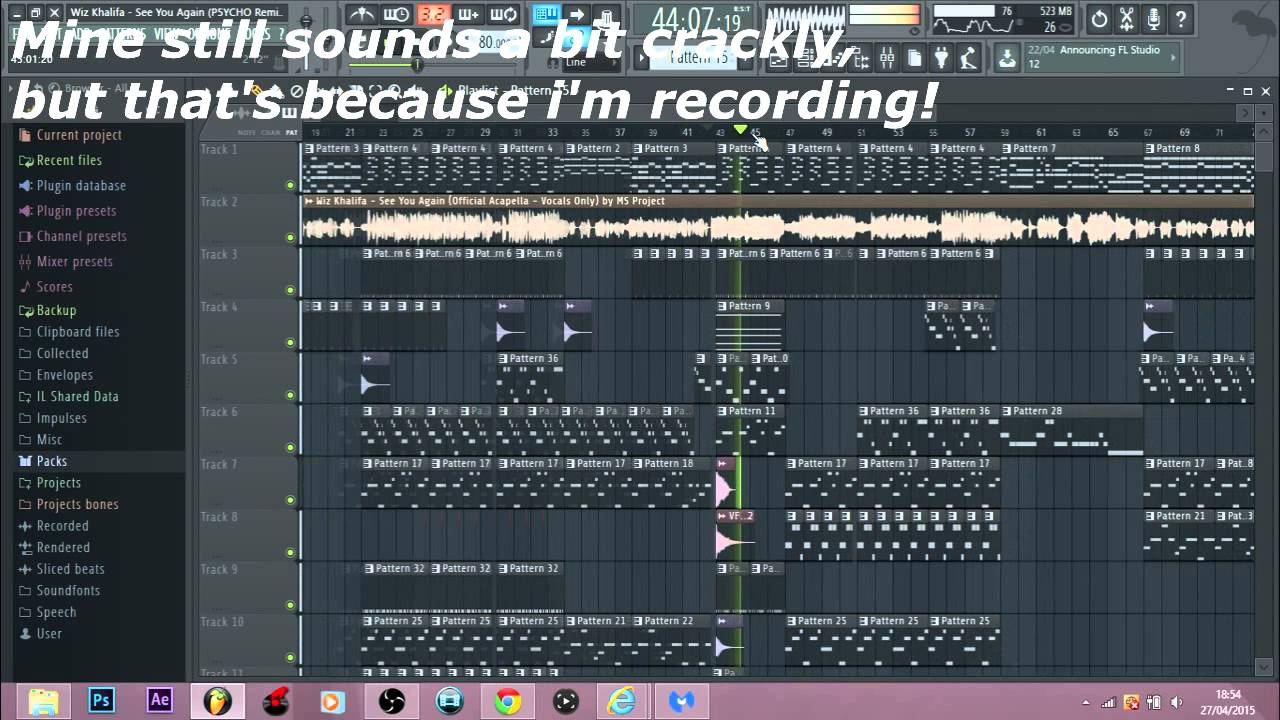Viewport: 1280px width, 720px height.
Task: Mute Track 9 with its green dot
Action: click(x=291, y=605)
